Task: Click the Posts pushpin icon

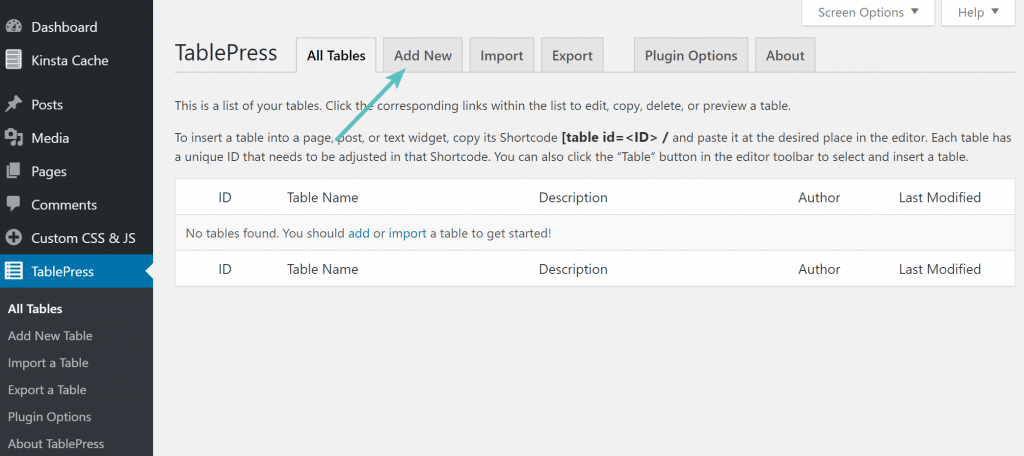Action: 14,104
